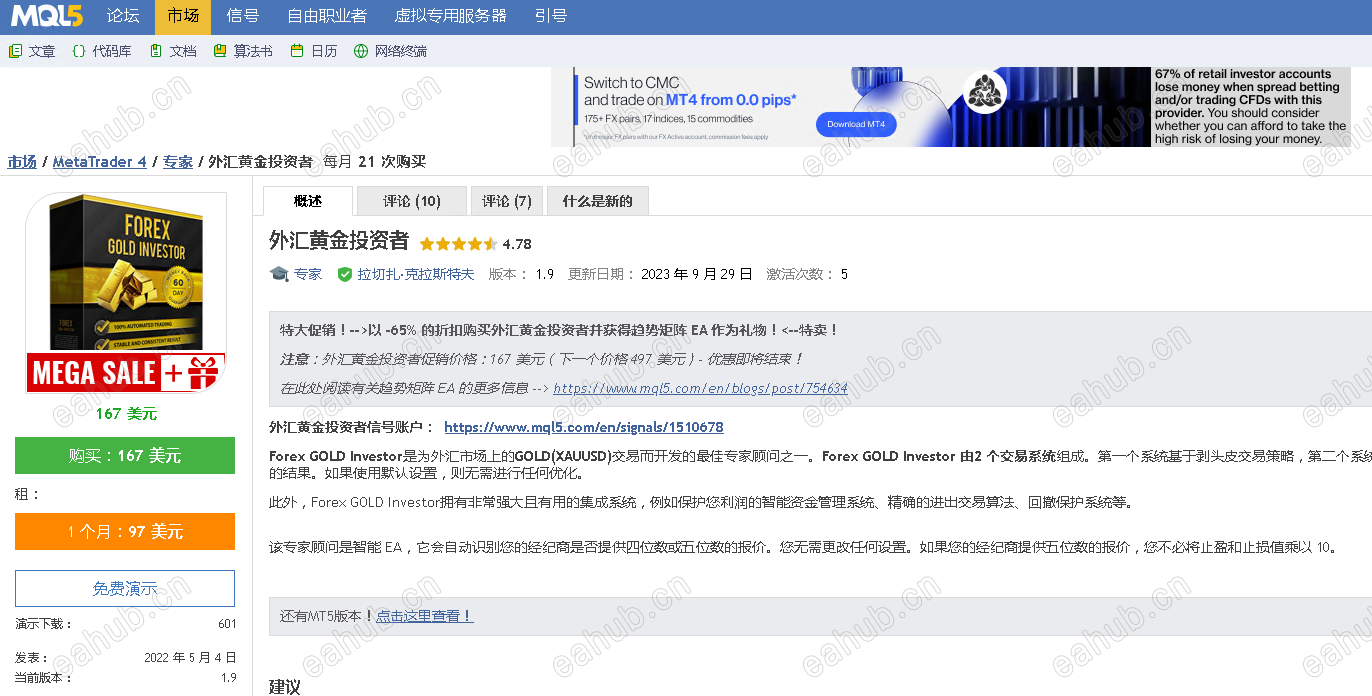Click the graduation cap expert icon

coord(279,274)
